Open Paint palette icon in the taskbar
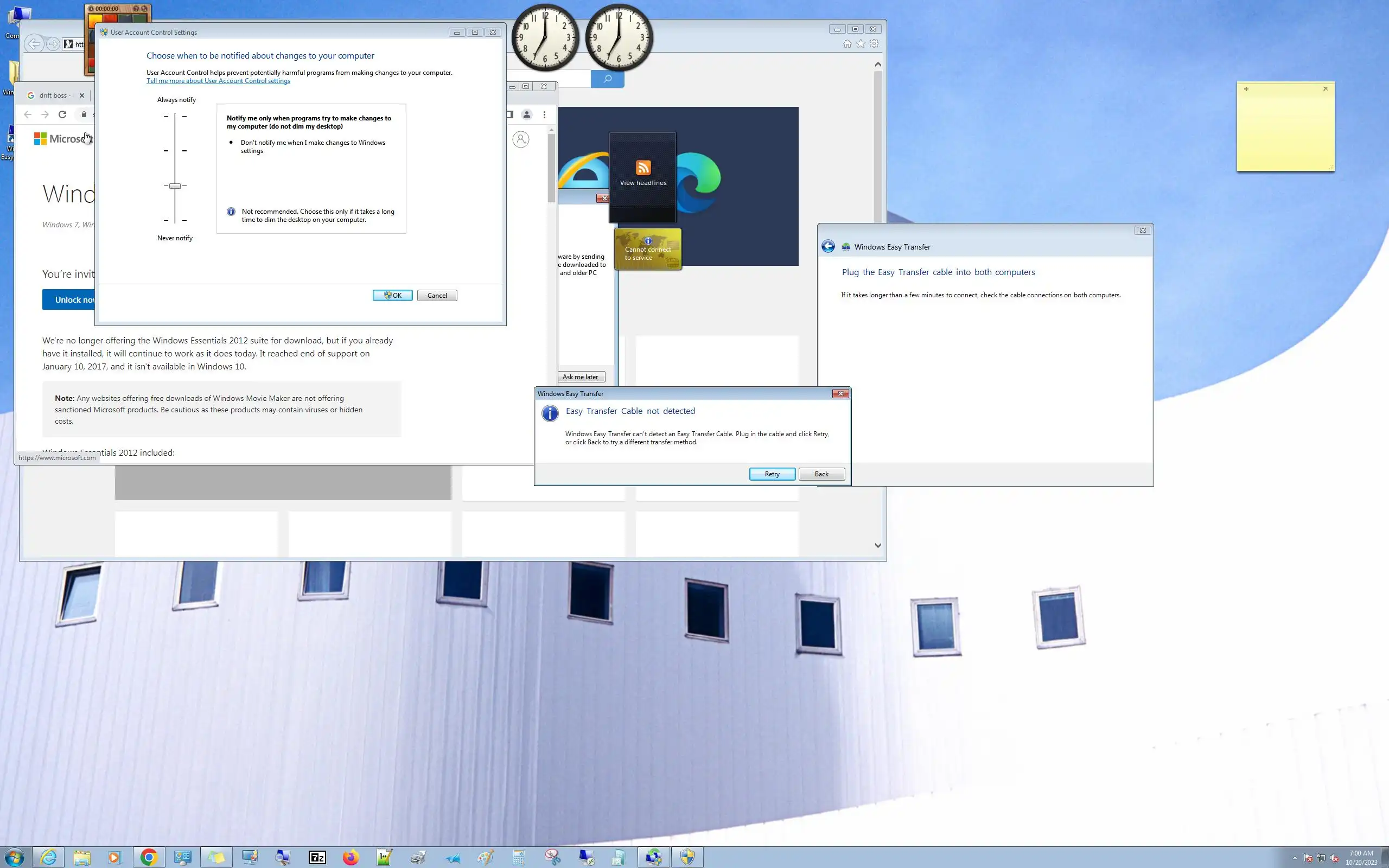Image resolution: width=1389 pixels, height=868 pixels. pos(485,857)
